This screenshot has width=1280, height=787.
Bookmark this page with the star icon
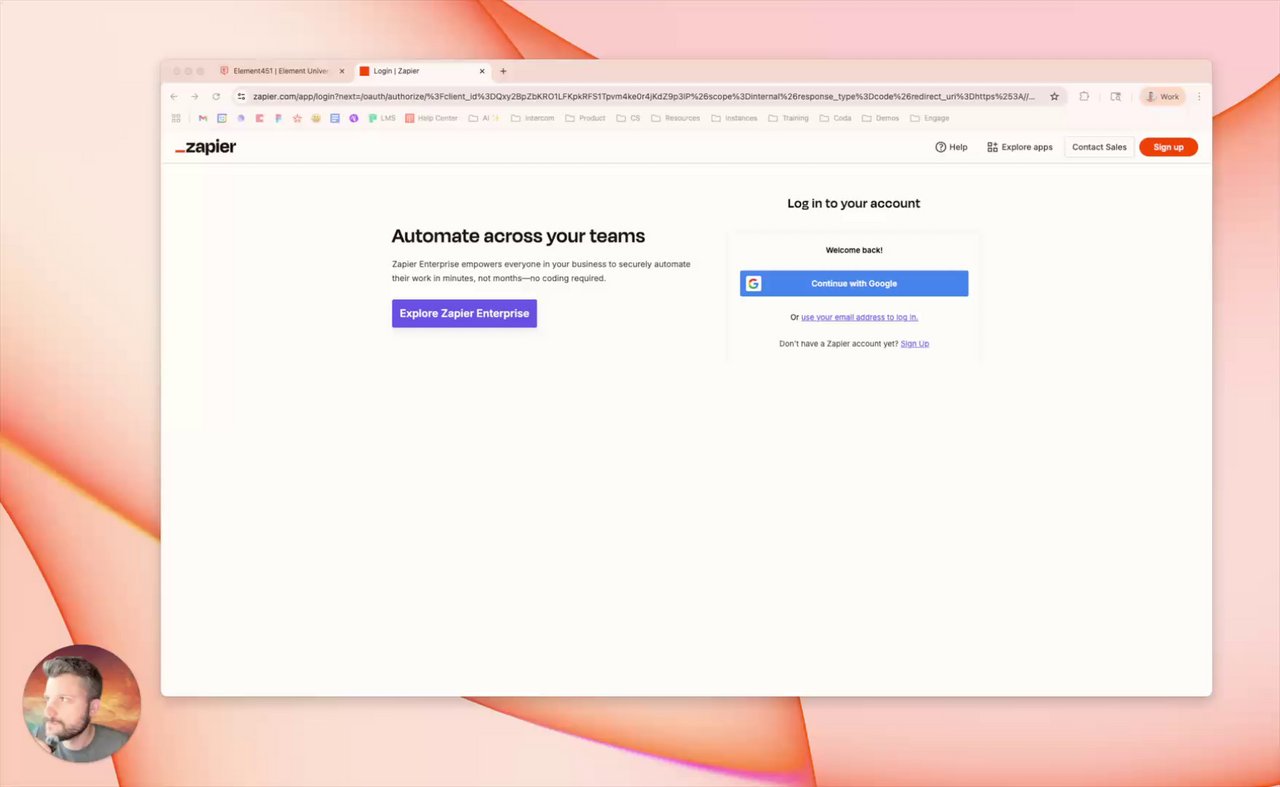click(1054, 97)
